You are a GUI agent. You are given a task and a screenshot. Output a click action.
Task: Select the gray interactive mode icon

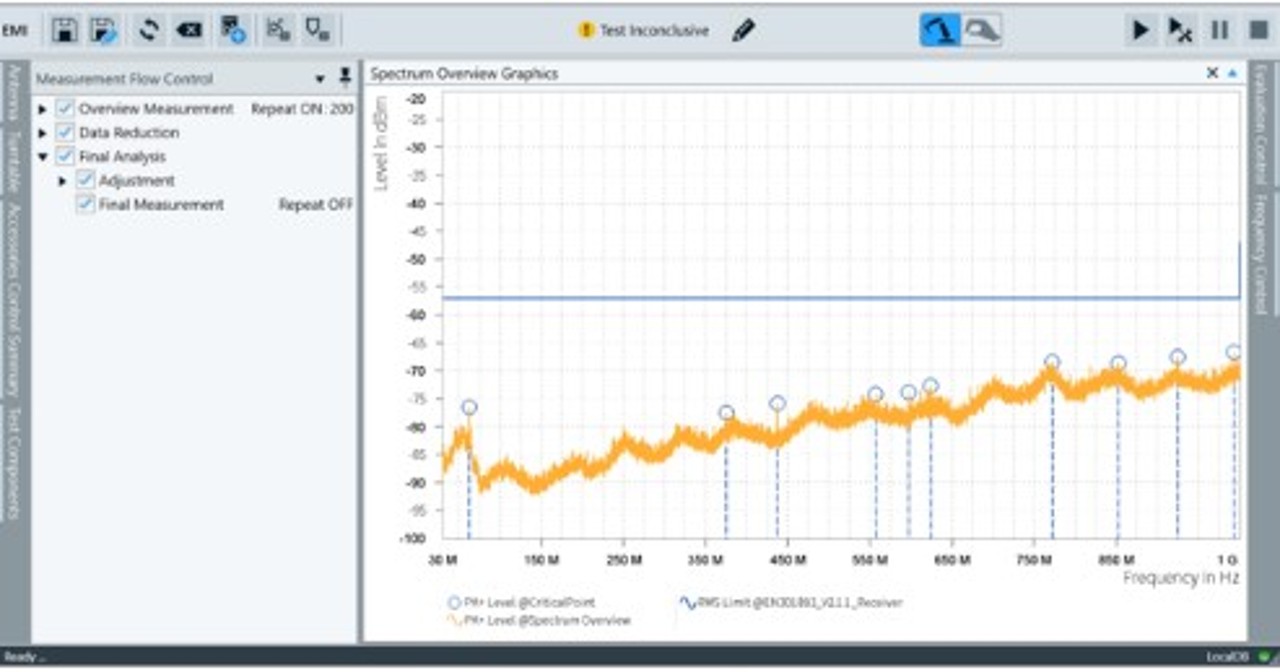(x=981, y=30)
